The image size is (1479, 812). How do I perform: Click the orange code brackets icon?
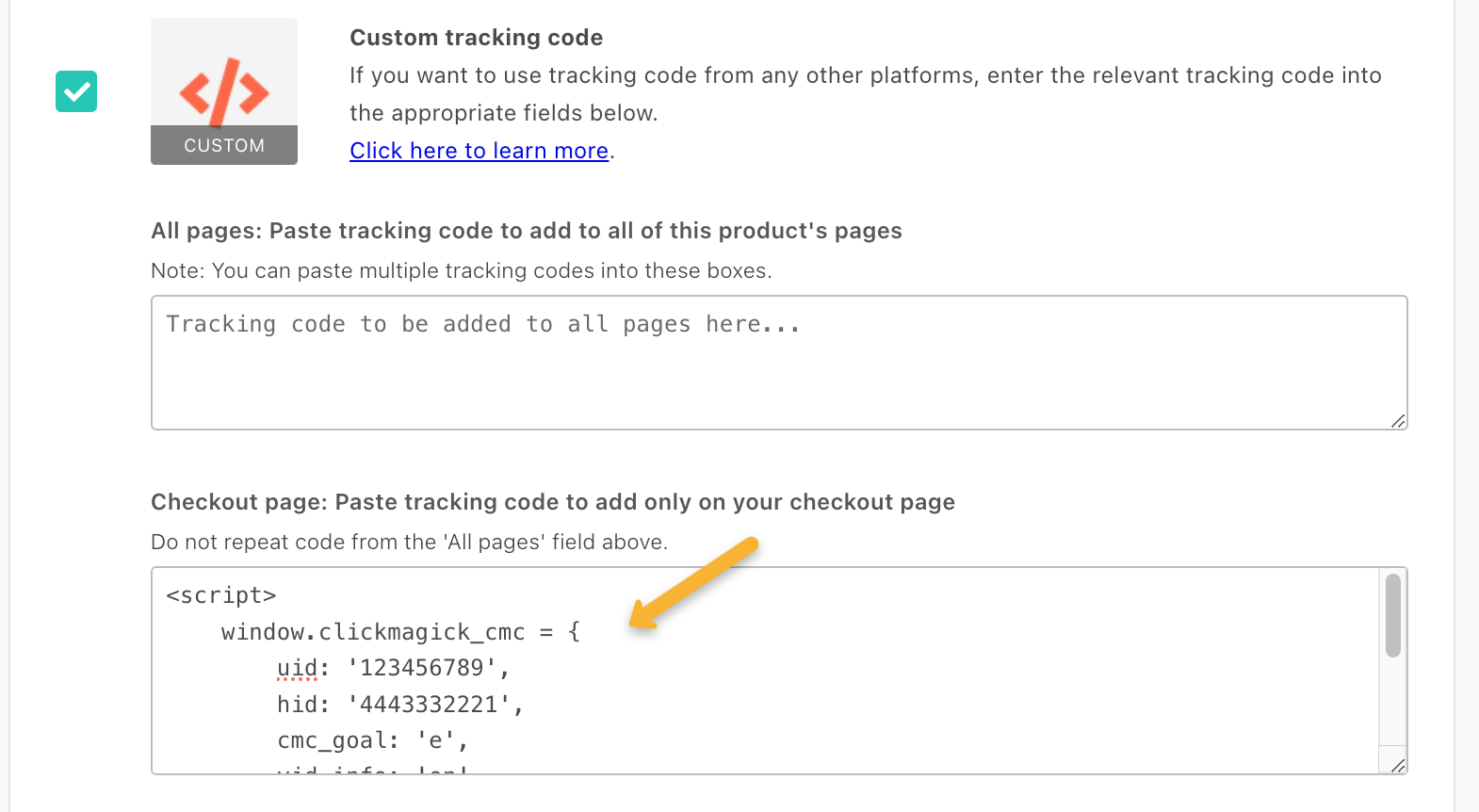point(224,90)
